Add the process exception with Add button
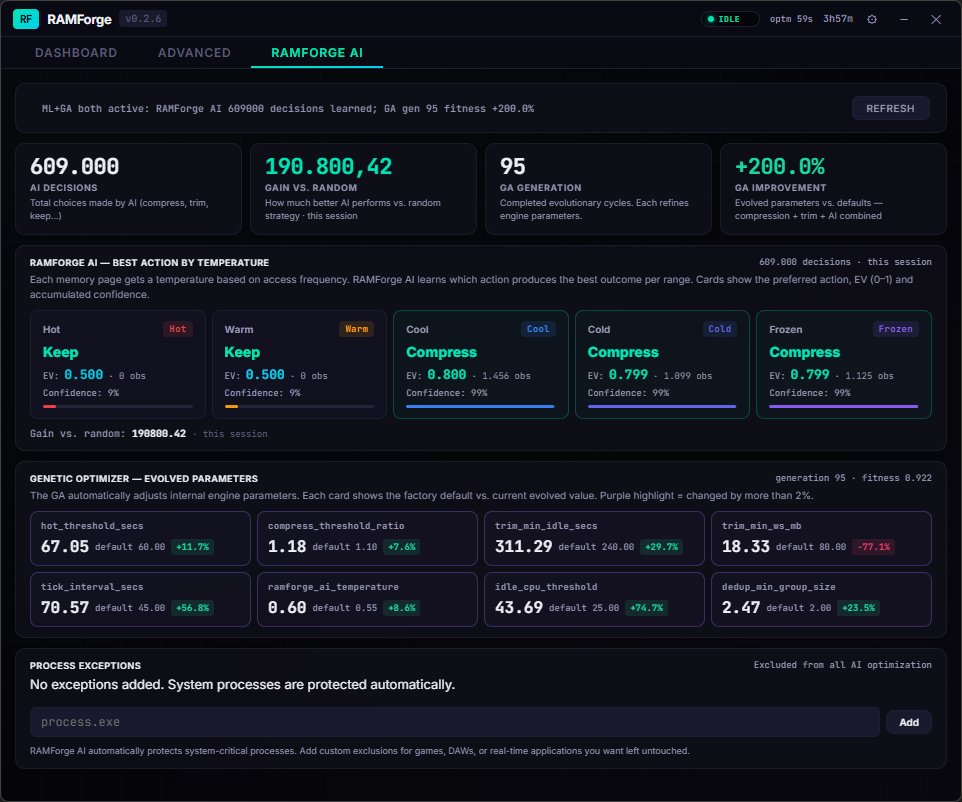This screenshot has height=802, width=962. pyautogui.click(x=909, y=722)
